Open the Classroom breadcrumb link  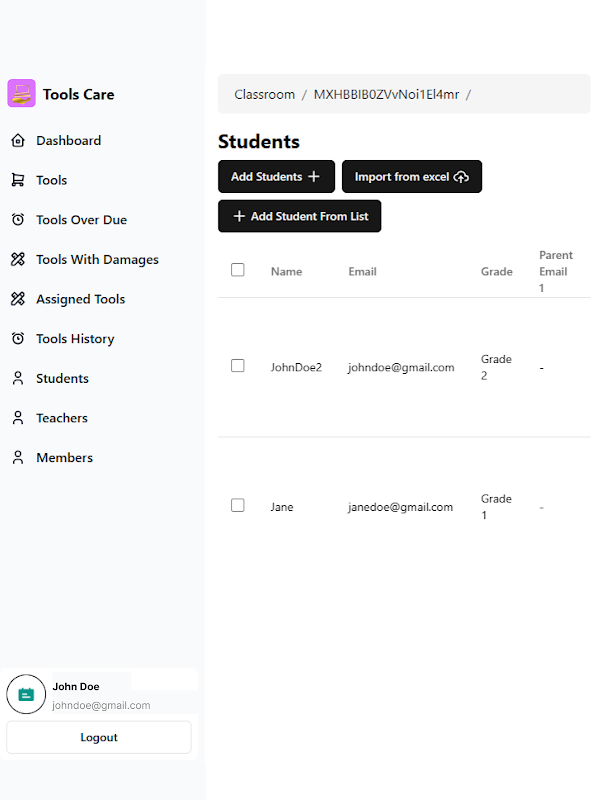[x=264, y=95]
